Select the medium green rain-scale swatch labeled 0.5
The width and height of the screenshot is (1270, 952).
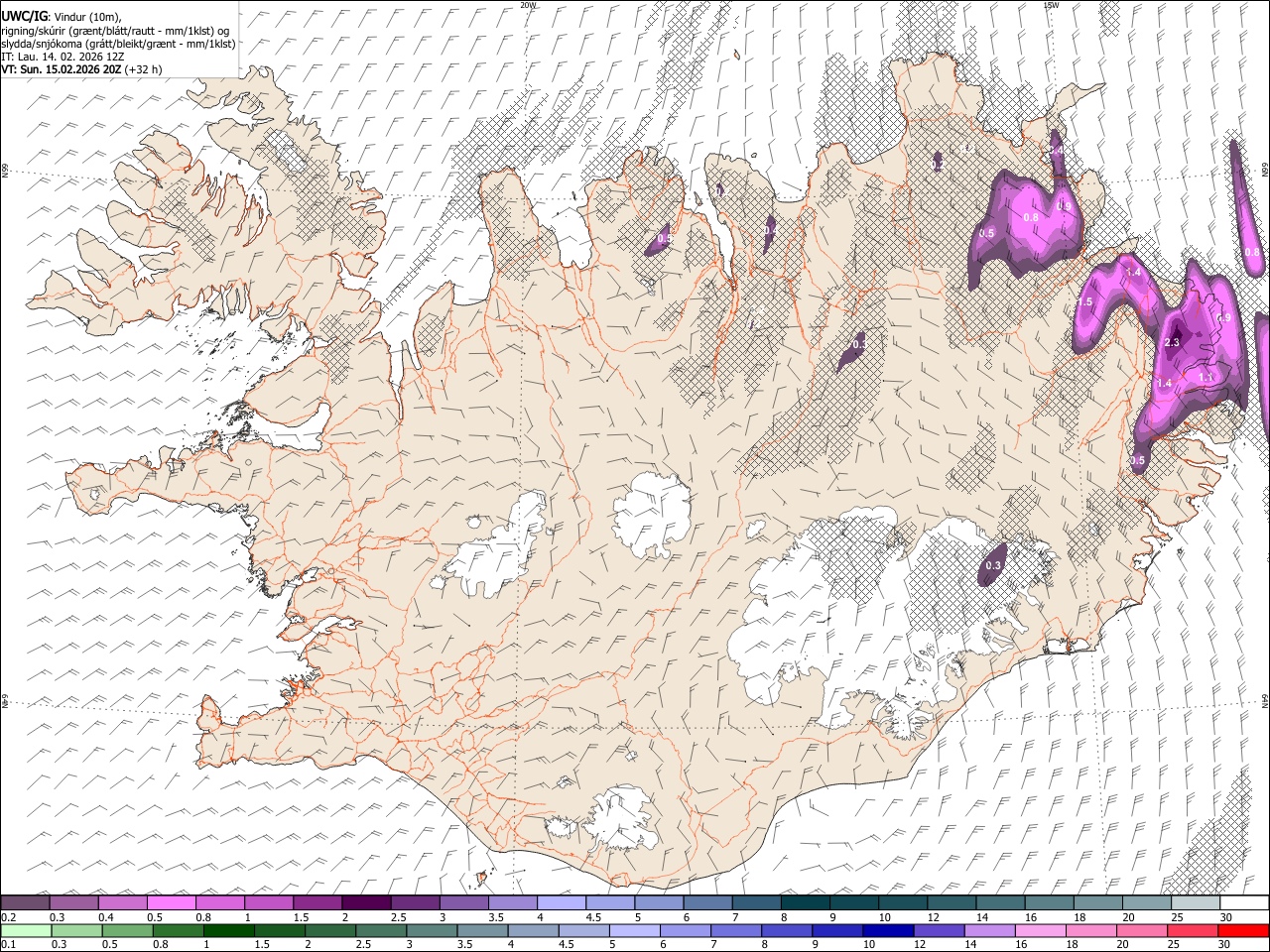click(x=128, y=930)
